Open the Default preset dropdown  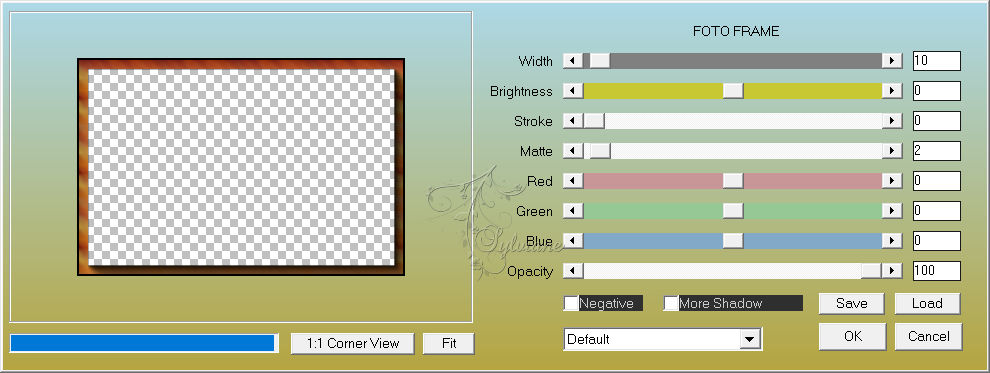pyautogui.click(x=662, y=339)
